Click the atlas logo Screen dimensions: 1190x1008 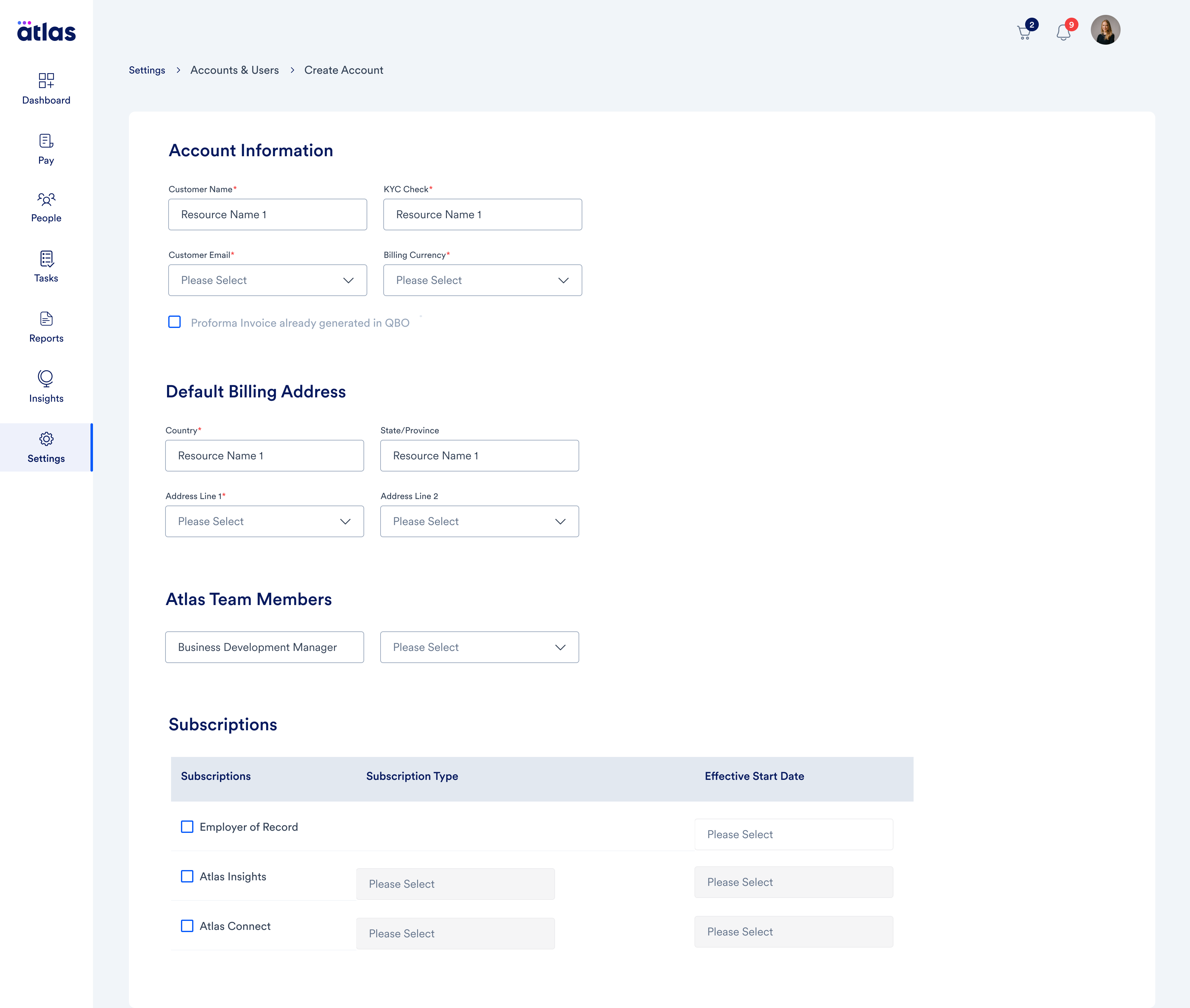(46, 31)
